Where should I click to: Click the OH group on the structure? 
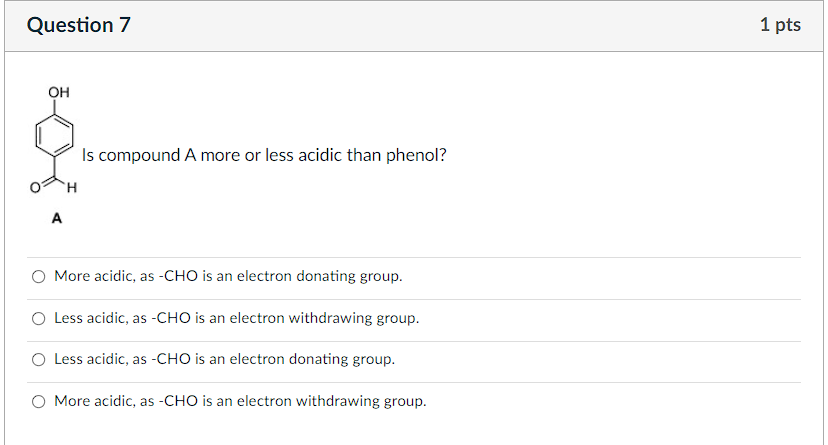coord(59,92)
